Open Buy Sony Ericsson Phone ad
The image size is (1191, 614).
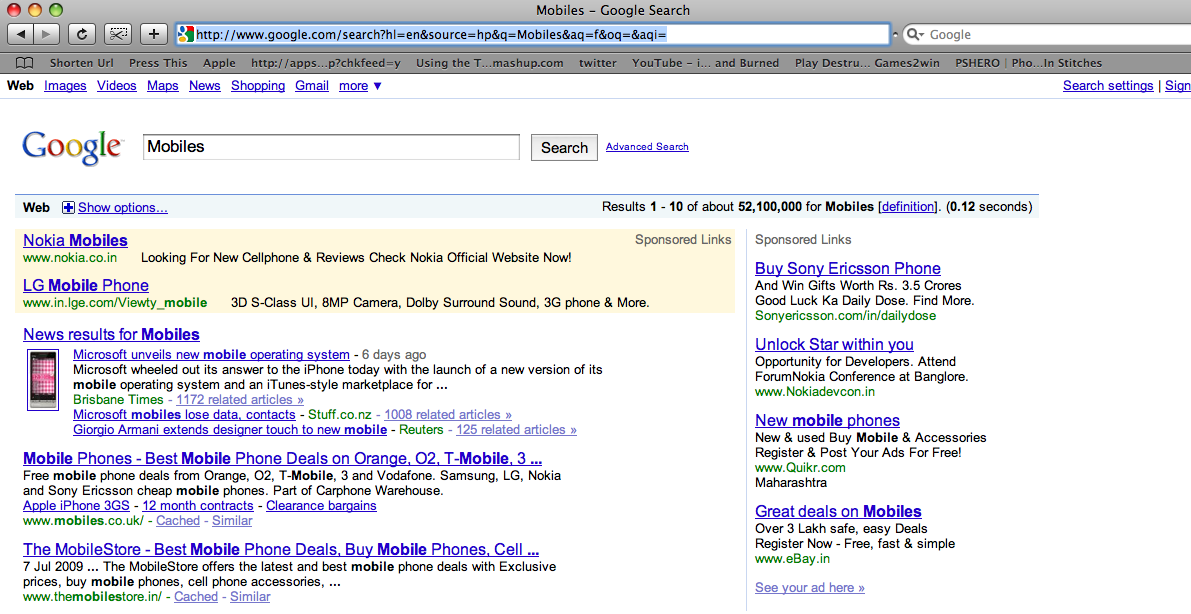(x=848, y=269)
